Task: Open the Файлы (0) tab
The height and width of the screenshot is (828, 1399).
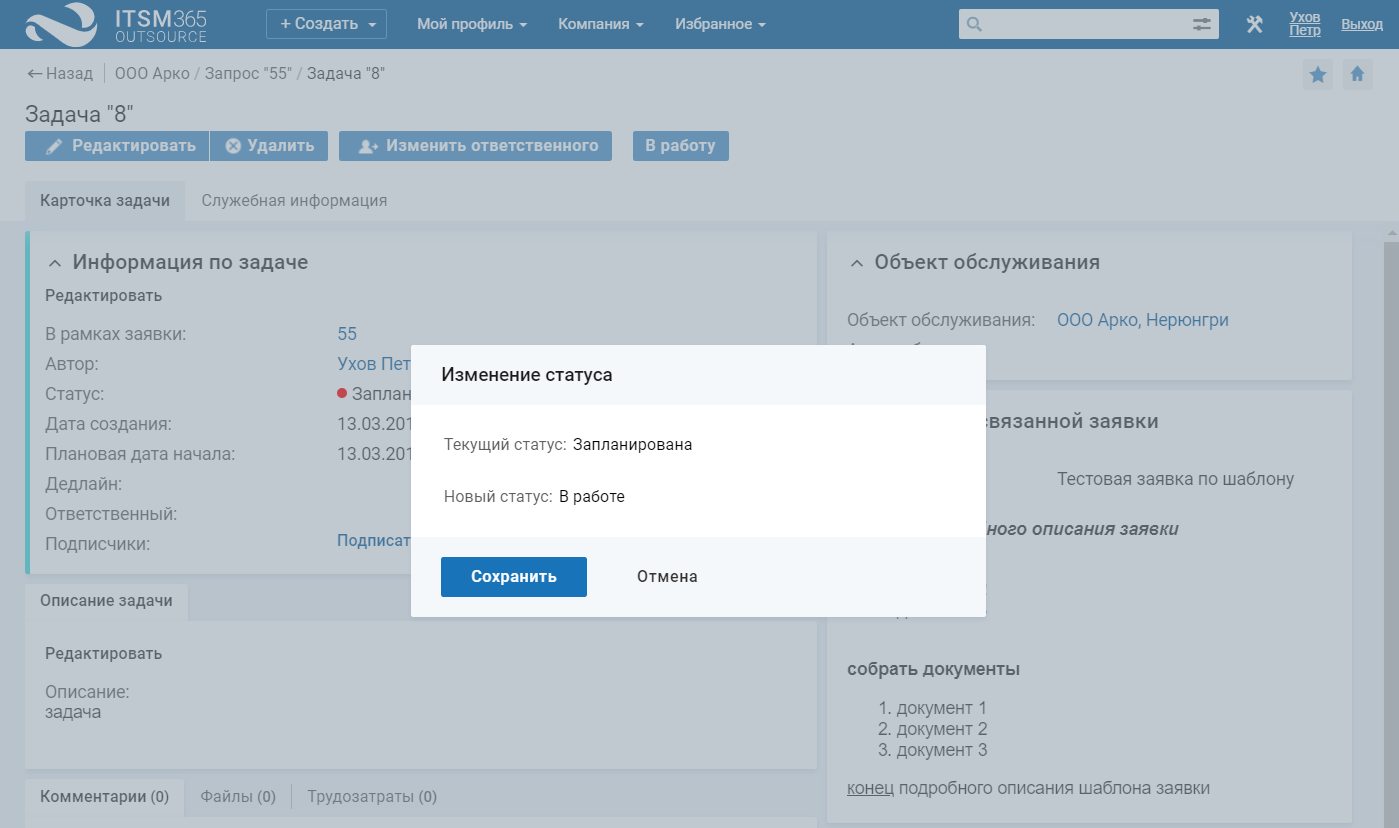Action: [238, 797]
